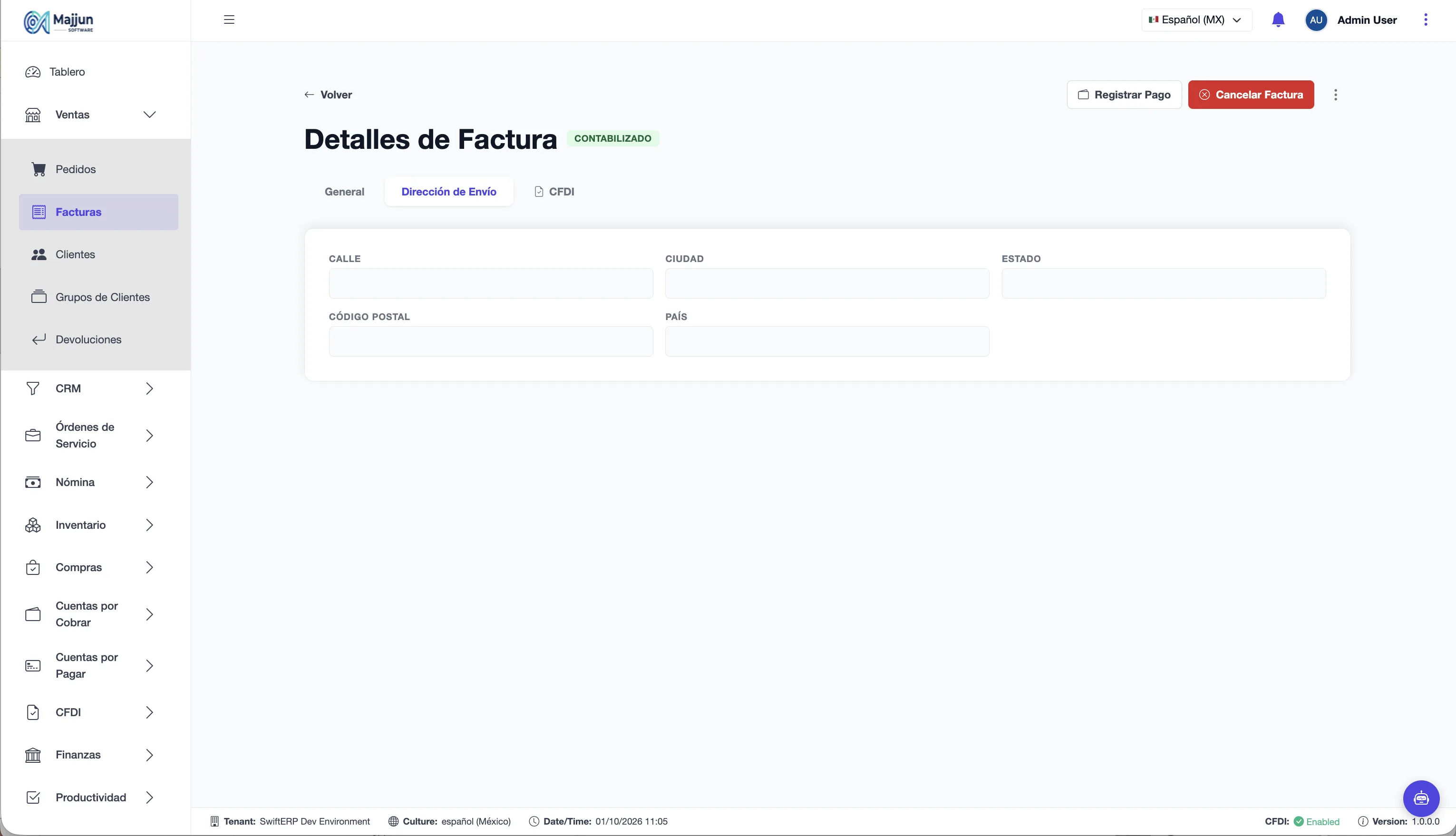Click the AU user avatar

pyautogui.click(x=1316, y=20)
